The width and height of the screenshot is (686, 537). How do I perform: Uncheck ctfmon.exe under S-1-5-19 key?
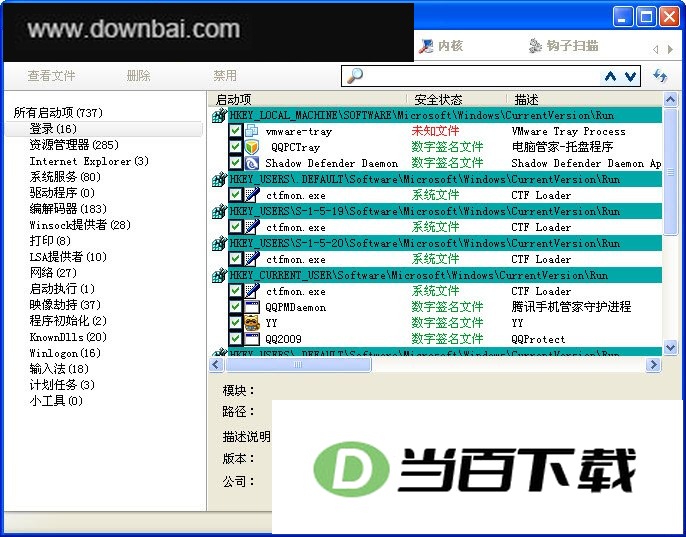(x=235, y=227)
